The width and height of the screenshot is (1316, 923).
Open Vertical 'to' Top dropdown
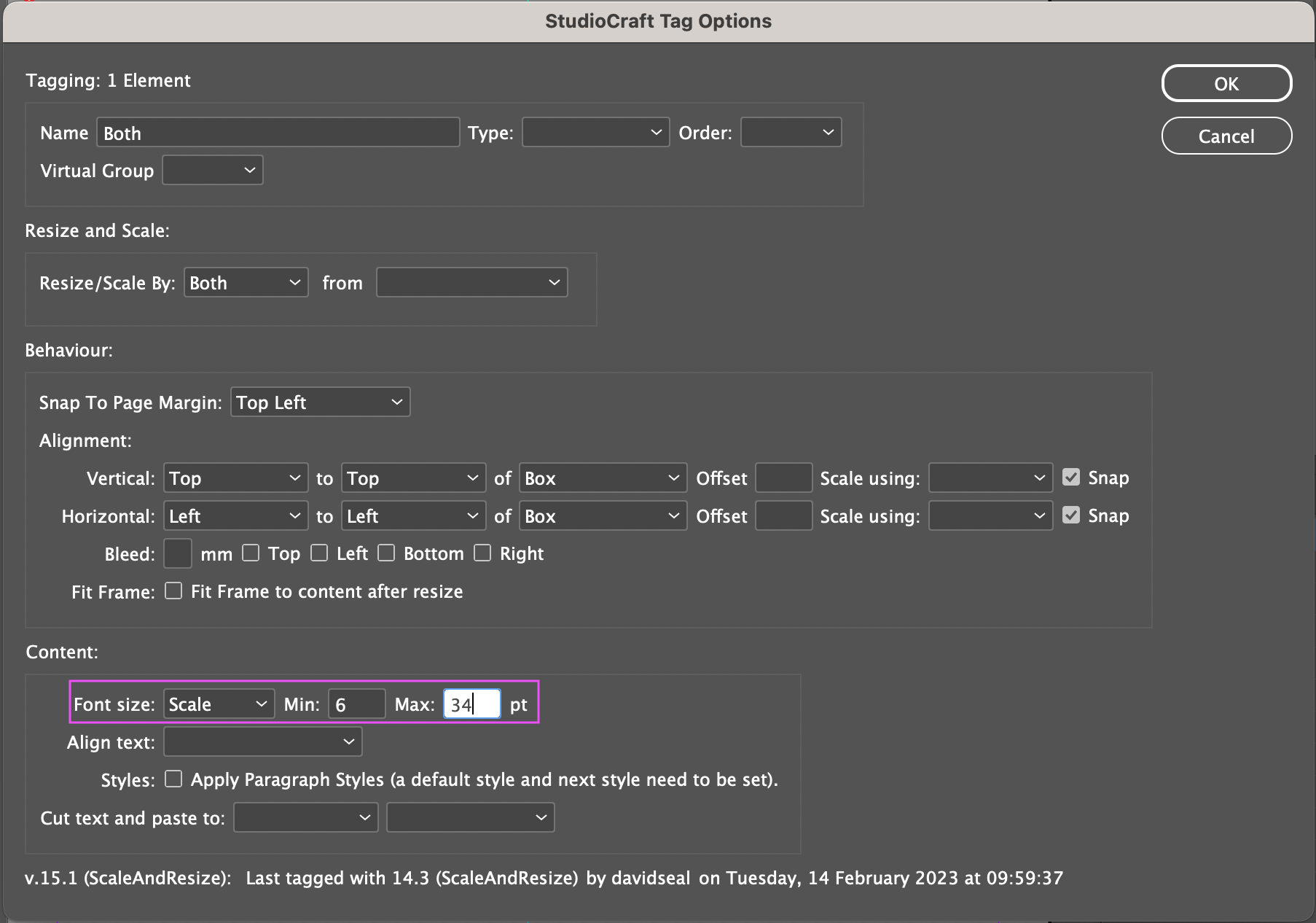coord(413,478)
